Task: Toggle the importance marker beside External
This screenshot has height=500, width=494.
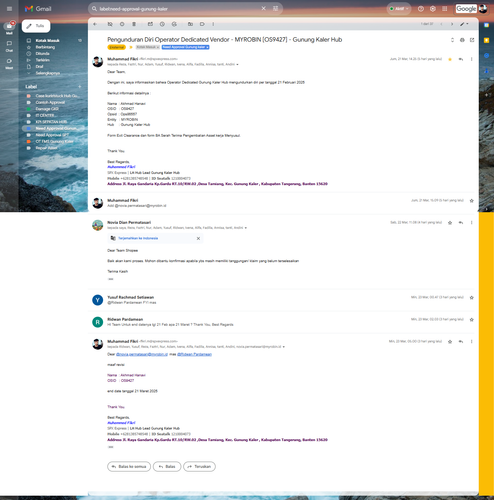Action: pos(131,47)
